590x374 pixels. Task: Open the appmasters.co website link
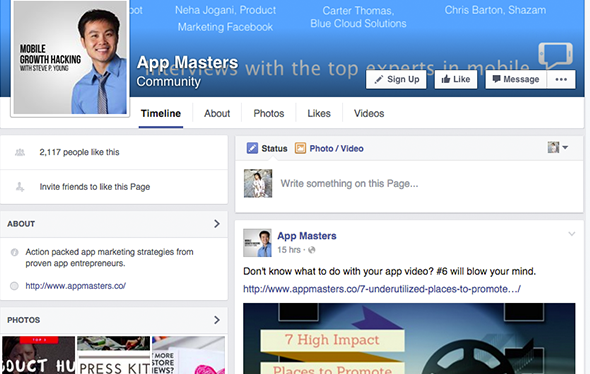(x=76, y=286)
